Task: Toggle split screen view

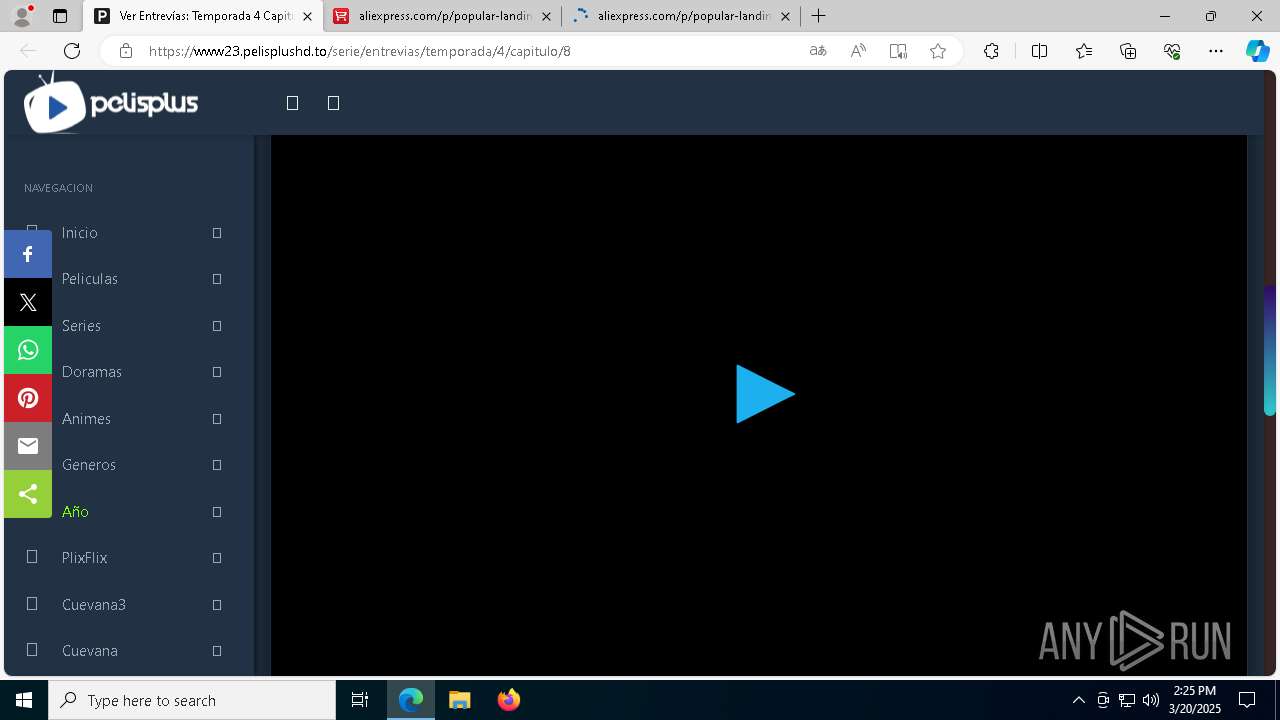Action: pyautogui.click(x=1039, y=51)
